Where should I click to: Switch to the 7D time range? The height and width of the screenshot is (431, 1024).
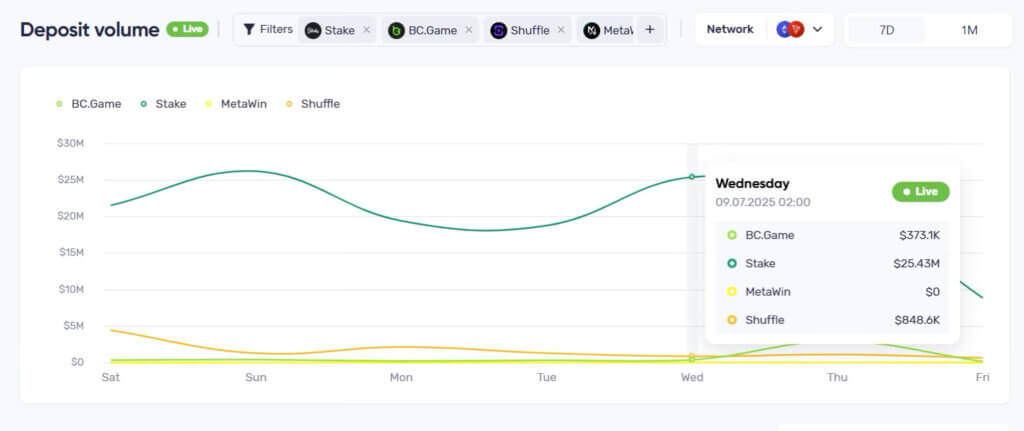pos(886,30)
